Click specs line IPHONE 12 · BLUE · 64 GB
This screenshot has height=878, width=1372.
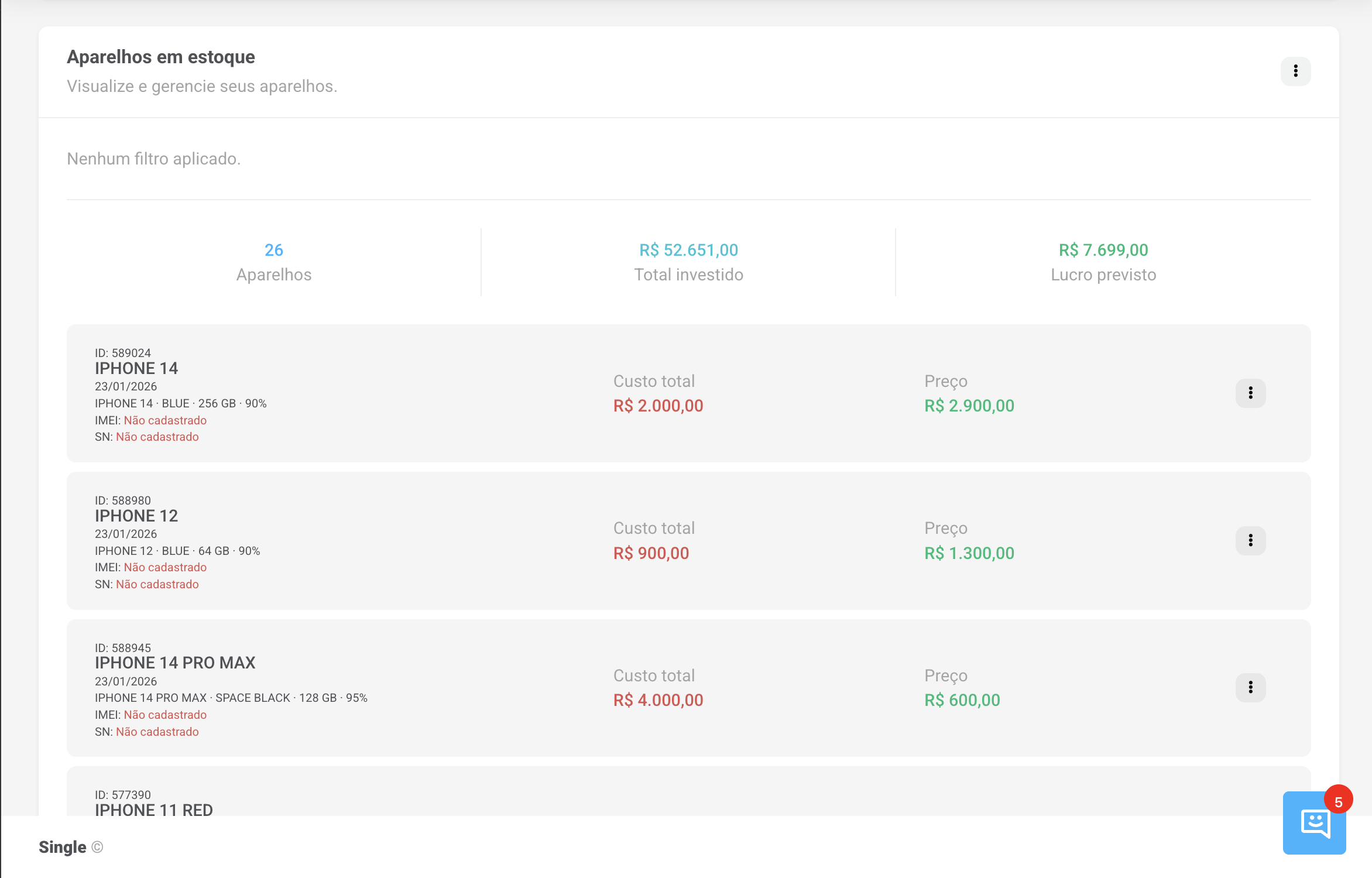(x=177, y=551)
